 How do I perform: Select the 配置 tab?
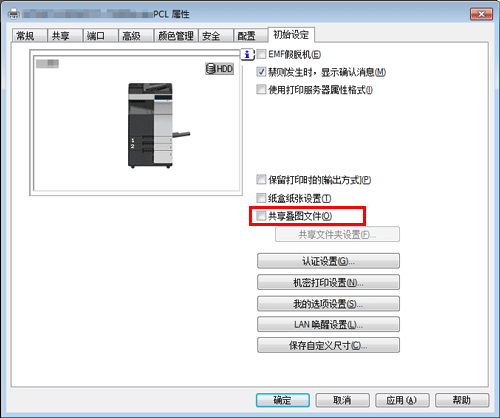(250, 35)
